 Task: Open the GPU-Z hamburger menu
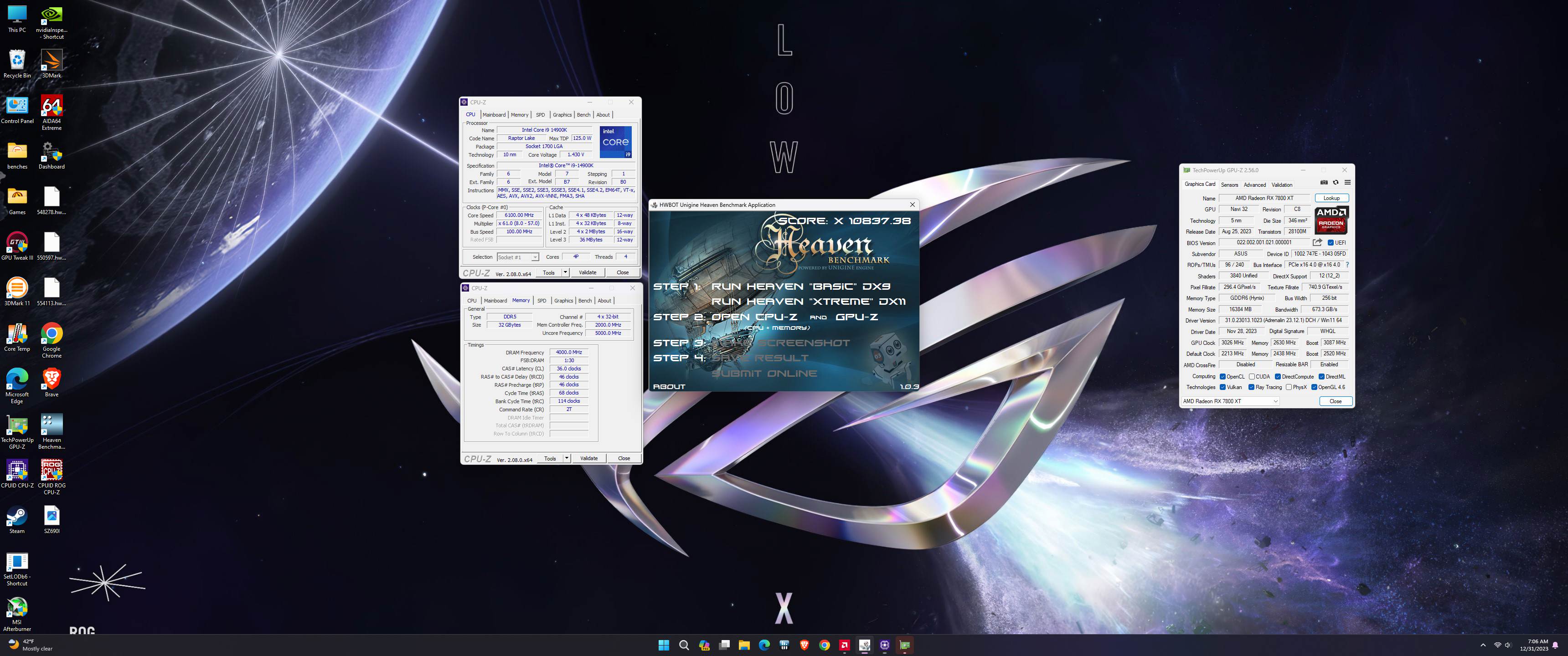(1347, 182)
